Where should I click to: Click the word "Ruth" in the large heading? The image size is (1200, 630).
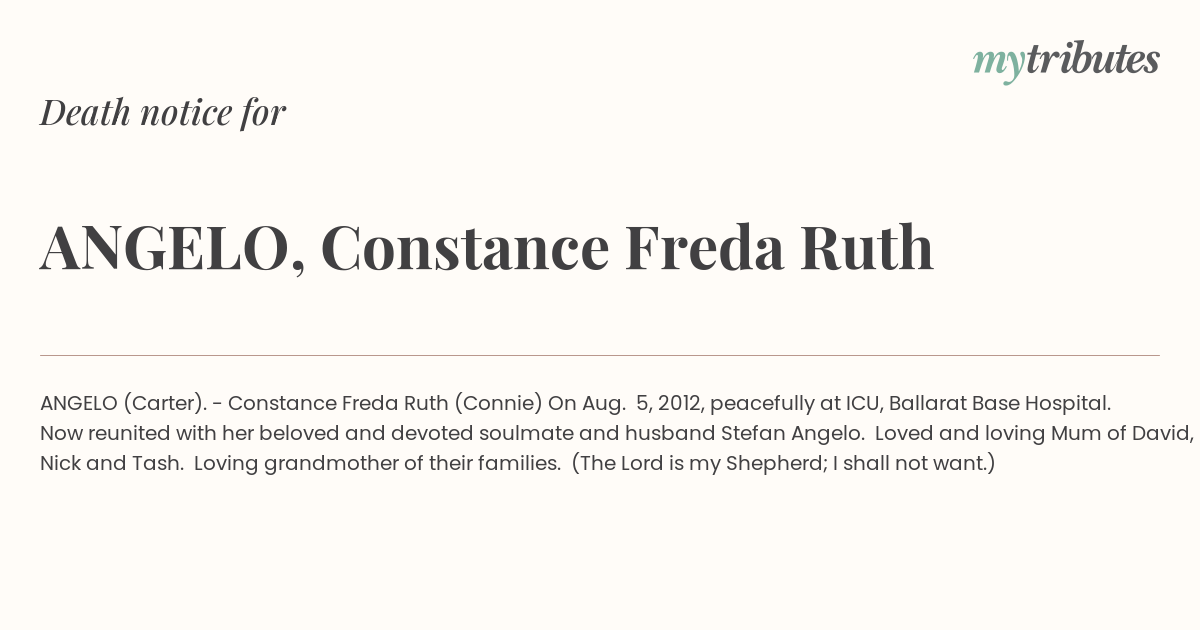pos(867,248)
